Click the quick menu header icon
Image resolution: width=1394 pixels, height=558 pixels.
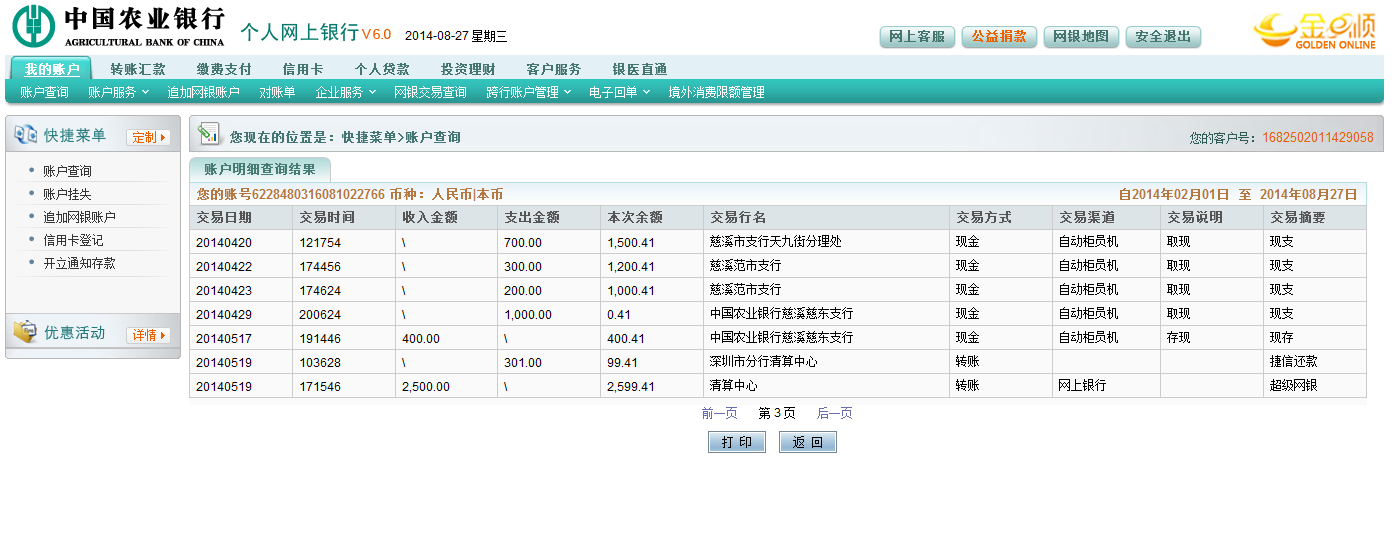point(25,135)
